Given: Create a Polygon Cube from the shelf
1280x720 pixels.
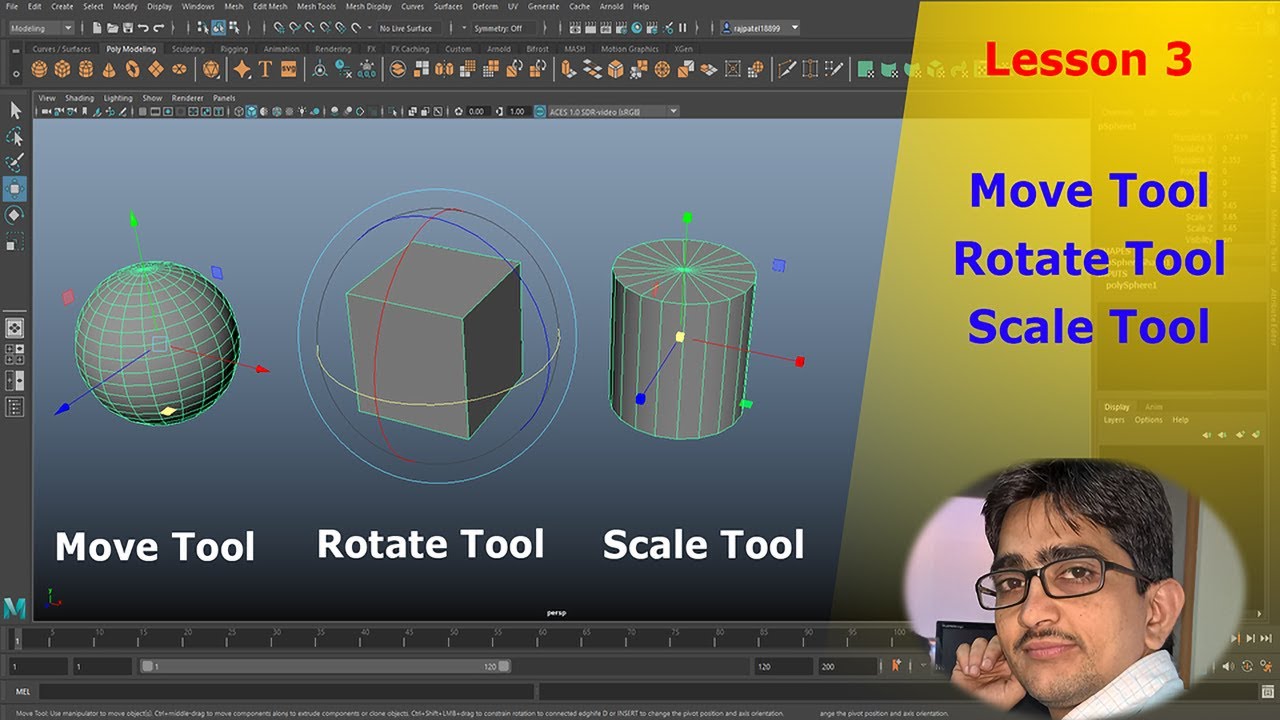Looking at the screenshot, I should coord(62,69).
